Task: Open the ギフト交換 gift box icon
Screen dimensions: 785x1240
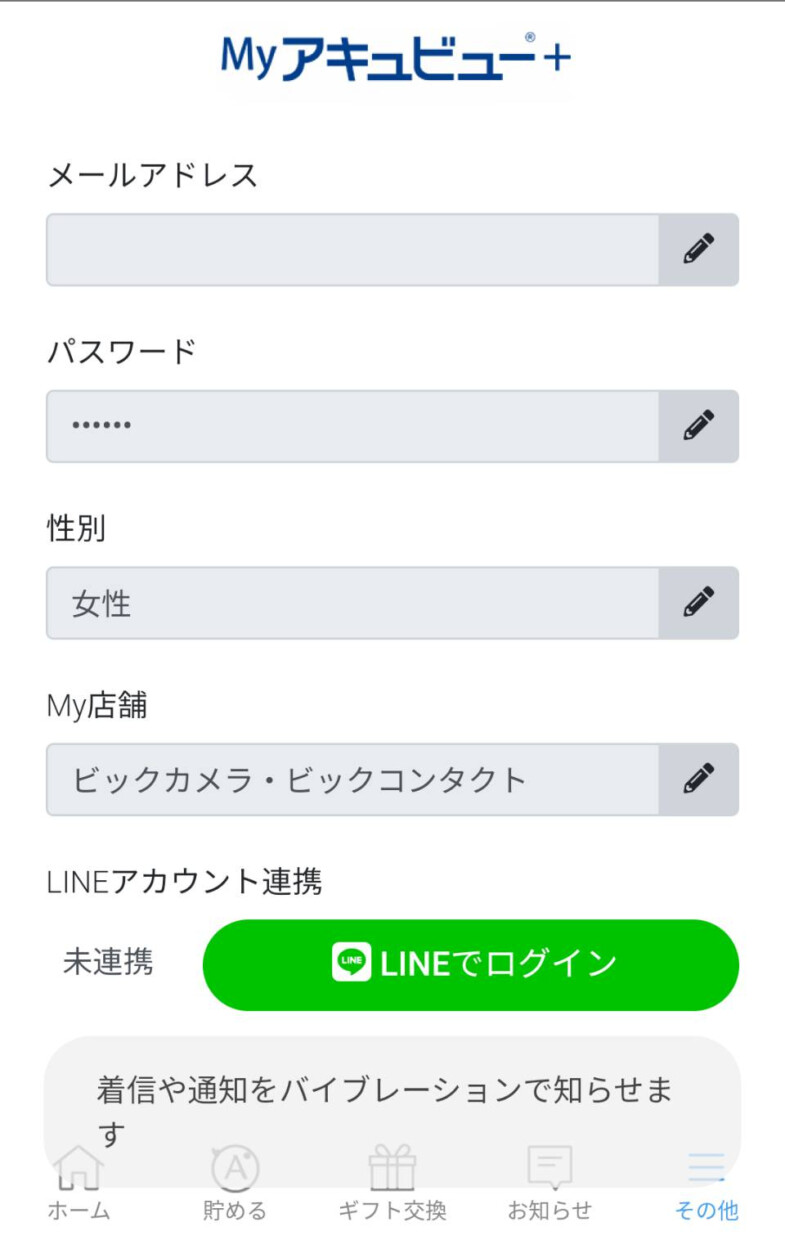Action: coord(392,1167)
